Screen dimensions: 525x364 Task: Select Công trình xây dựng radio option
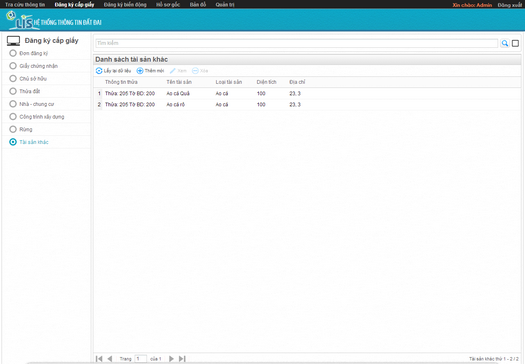tap(13, 117)
